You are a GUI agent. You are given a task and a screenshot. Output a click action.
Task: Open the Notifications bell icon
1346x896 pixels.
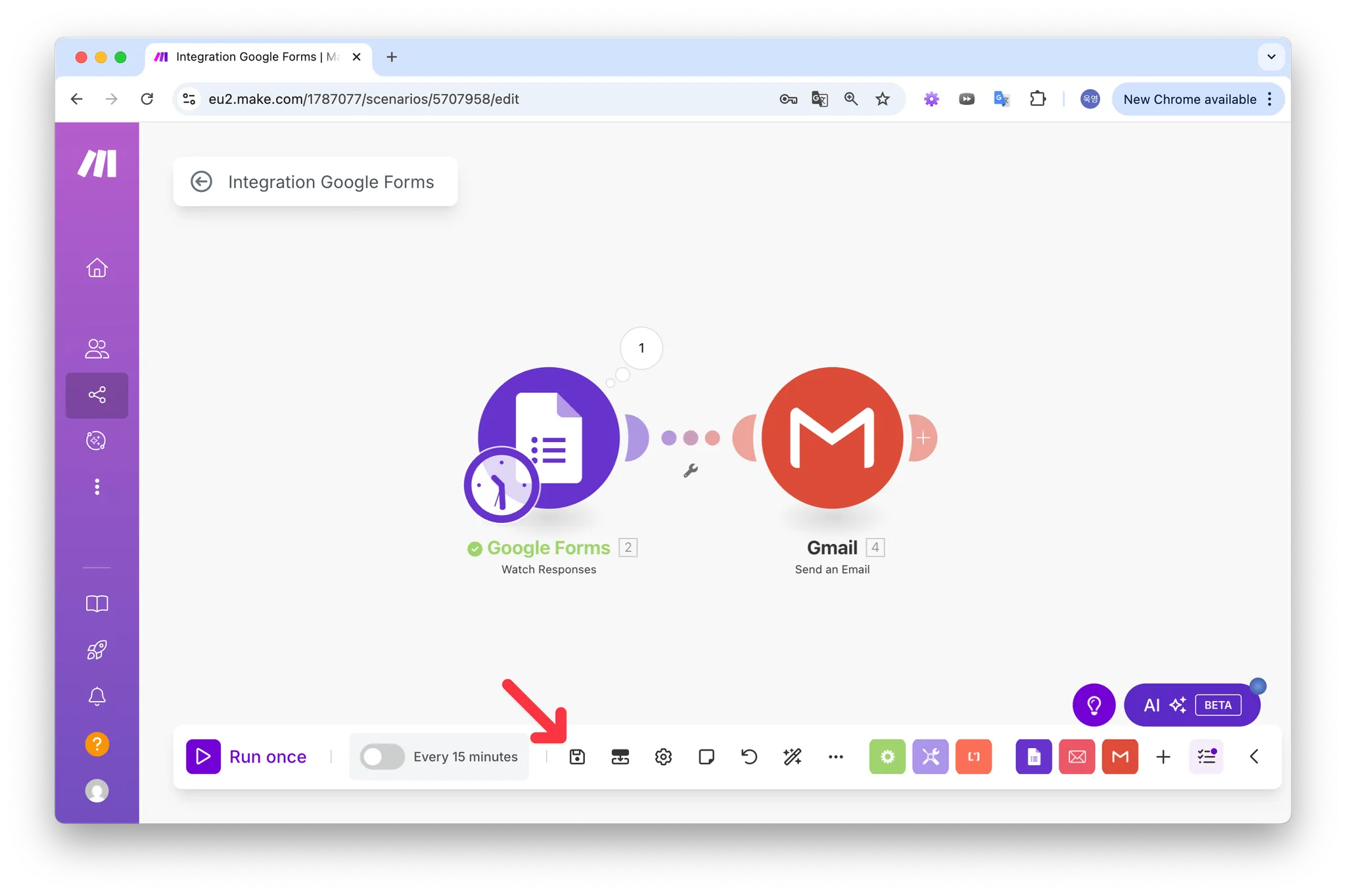(97, 696)
